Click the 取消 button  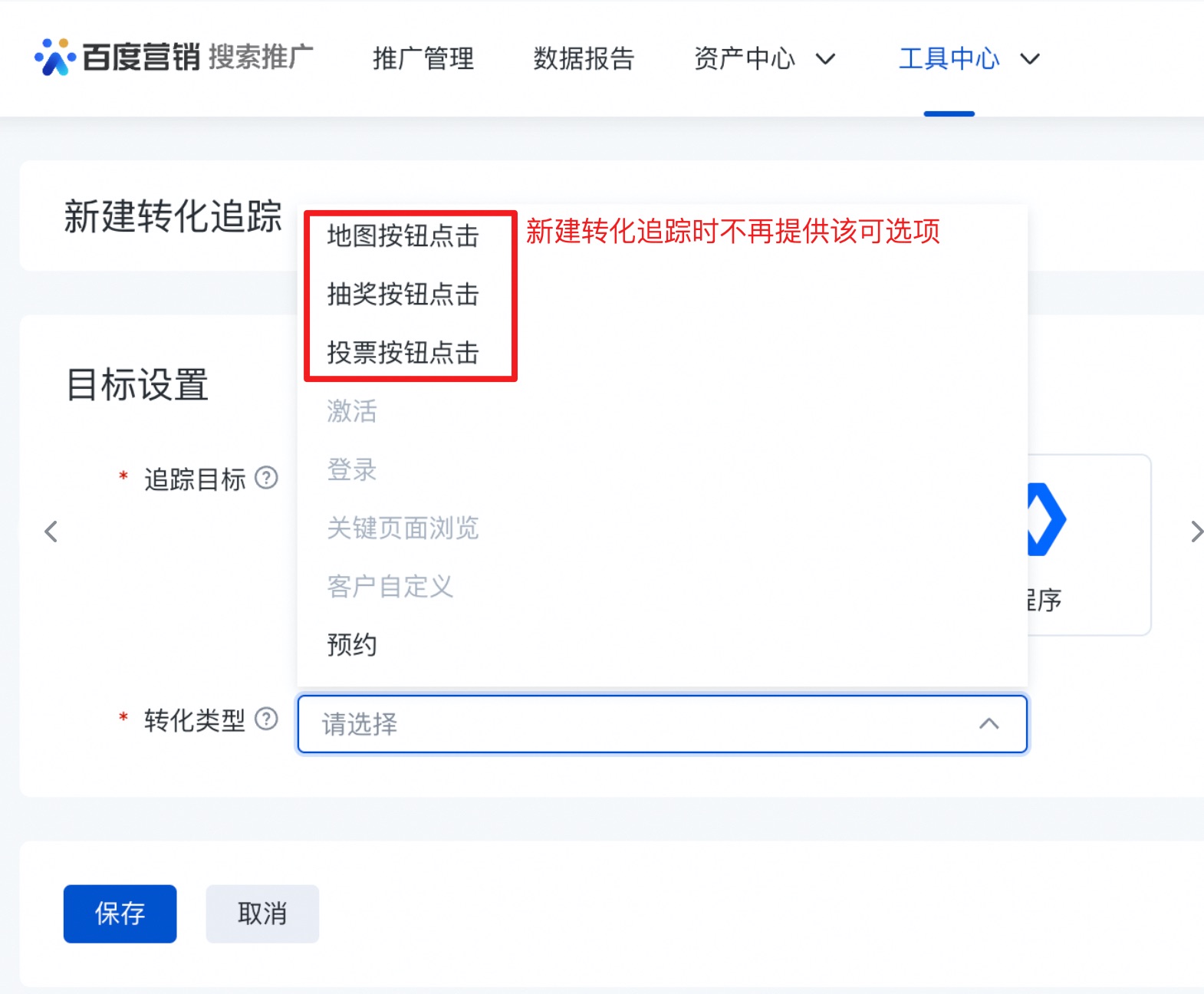(x=262, y=913)
